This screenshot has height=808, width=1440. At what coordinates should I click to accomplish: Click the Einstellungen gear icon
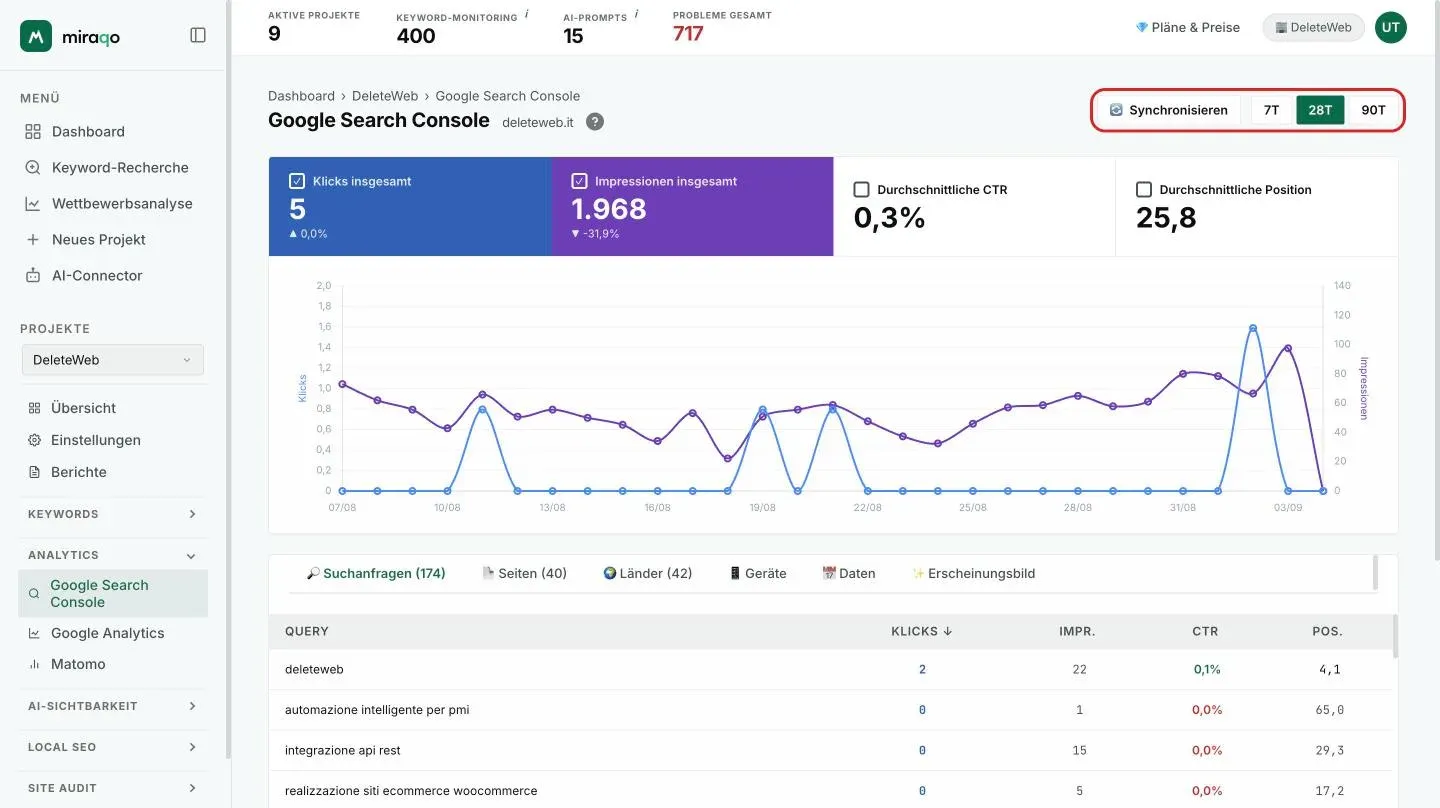34,440
